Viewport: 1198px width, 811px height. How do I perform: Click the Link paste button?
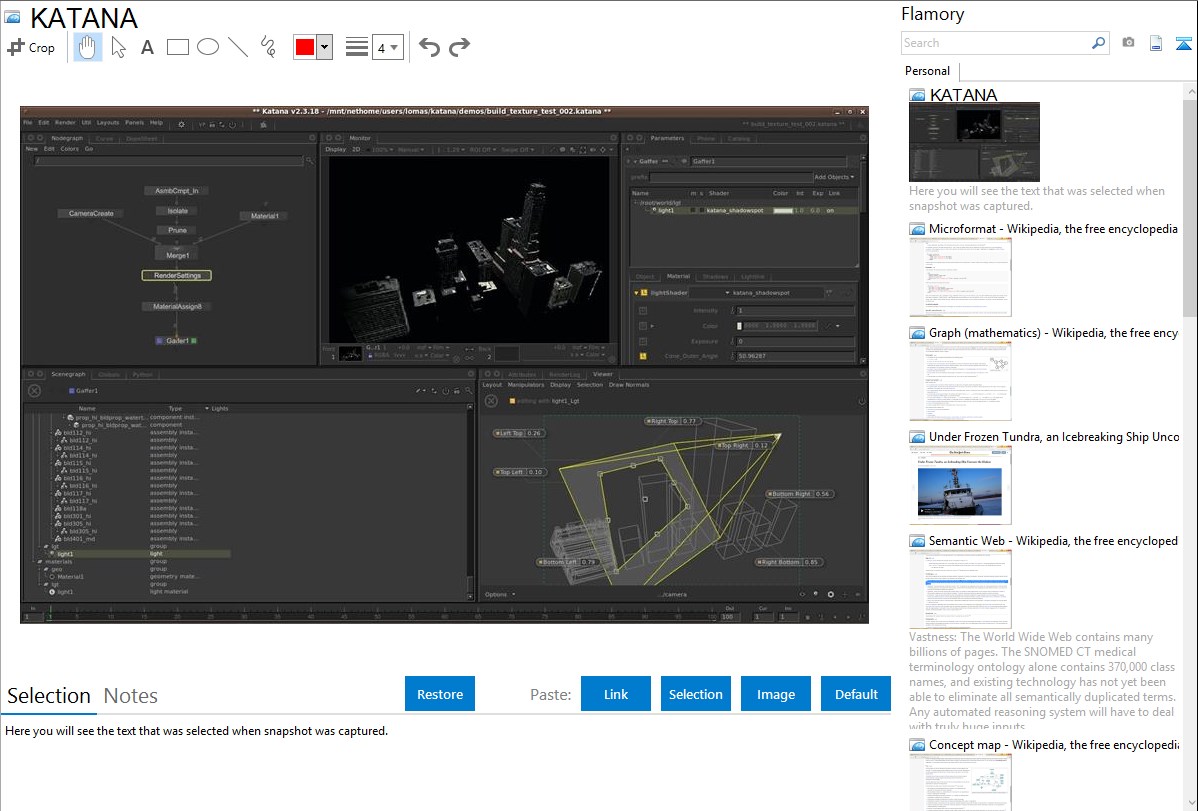tap(616, 694)
